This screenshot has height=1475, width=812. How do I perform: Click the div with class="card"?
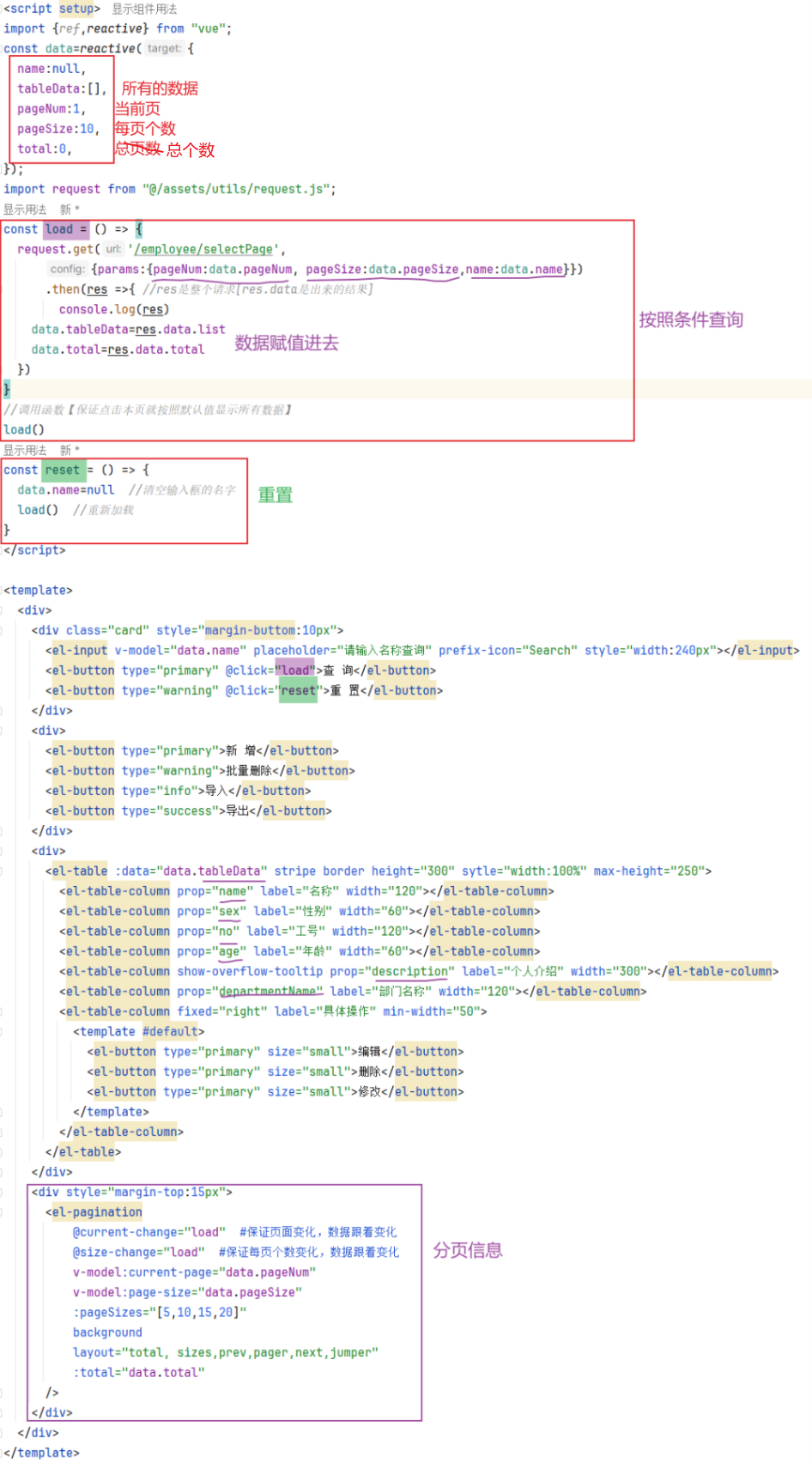click(188, 630)
